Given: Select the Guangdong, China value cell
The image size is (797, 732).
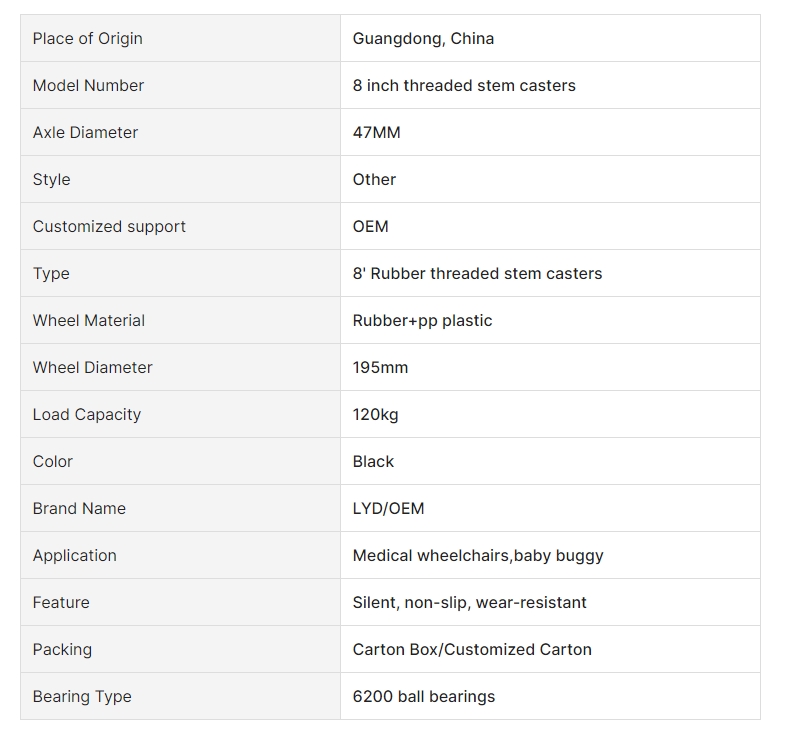Looking at the screenshot, I should (550, 38).
